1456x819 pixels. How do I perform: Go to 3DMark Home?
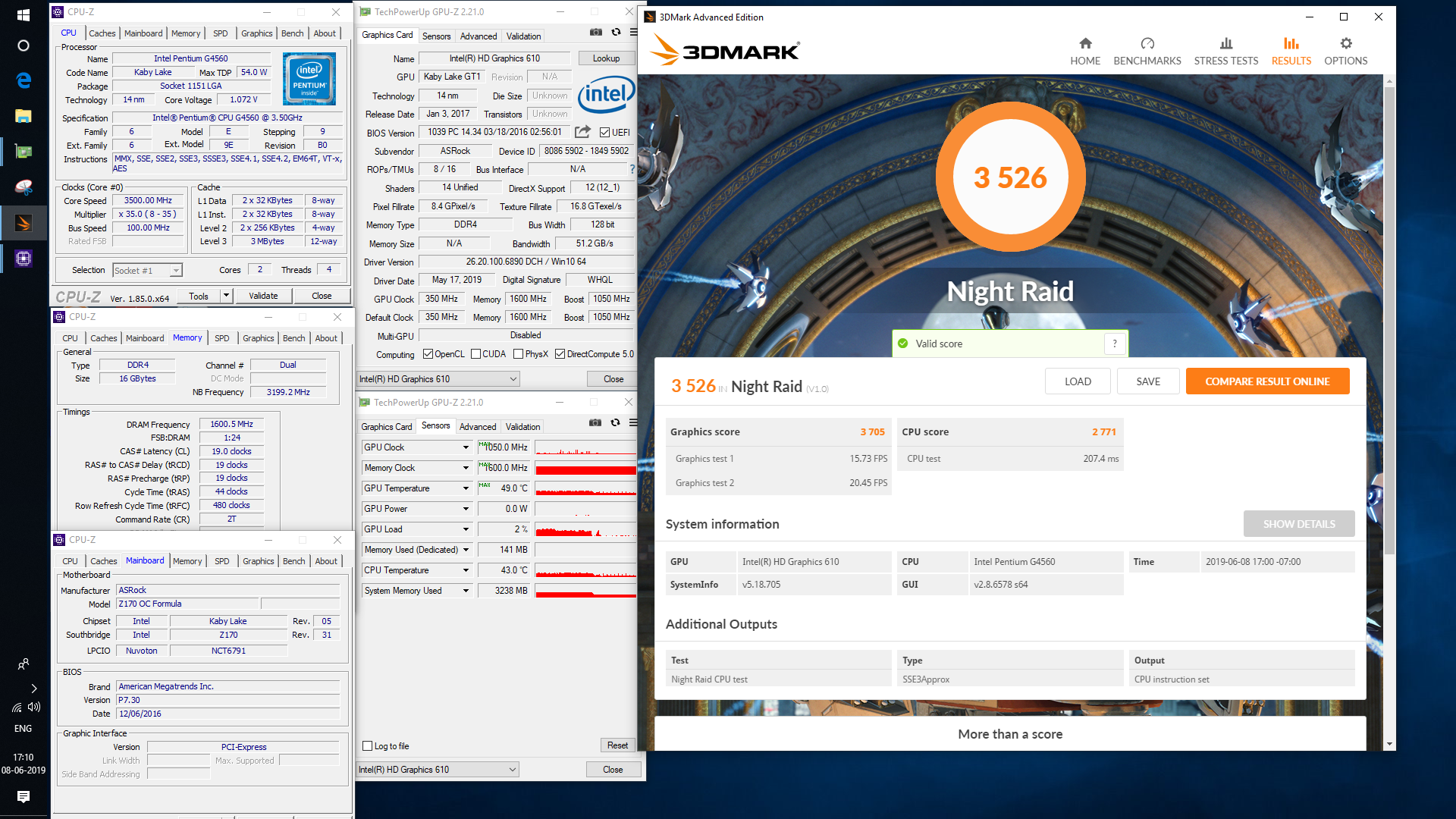[x=1085, y=52]
